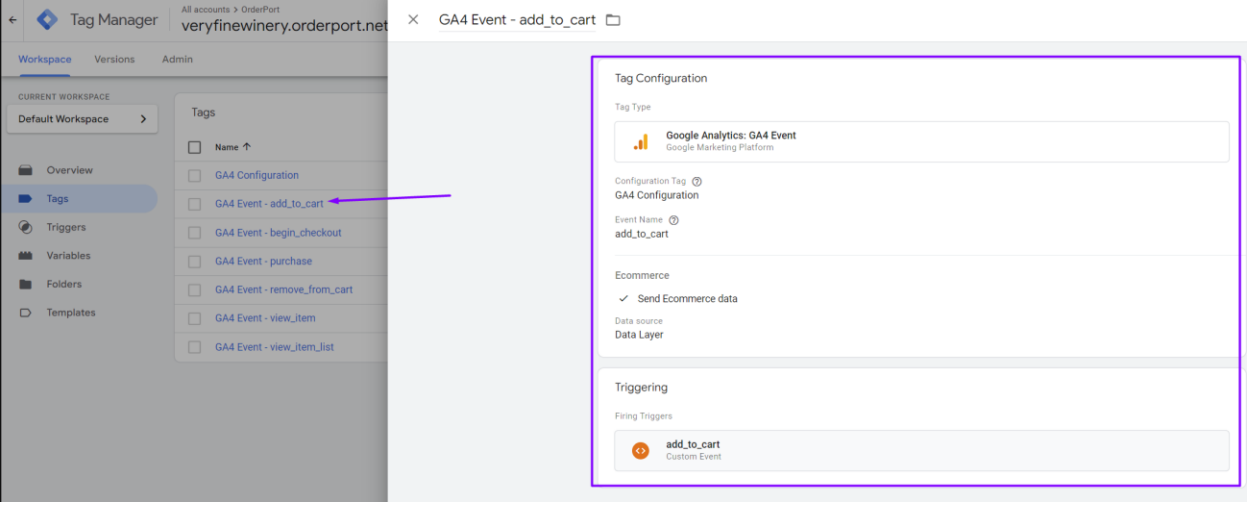Click the Google Analytics: GA4 Event tag type
1251x506 pixels.
921,142
